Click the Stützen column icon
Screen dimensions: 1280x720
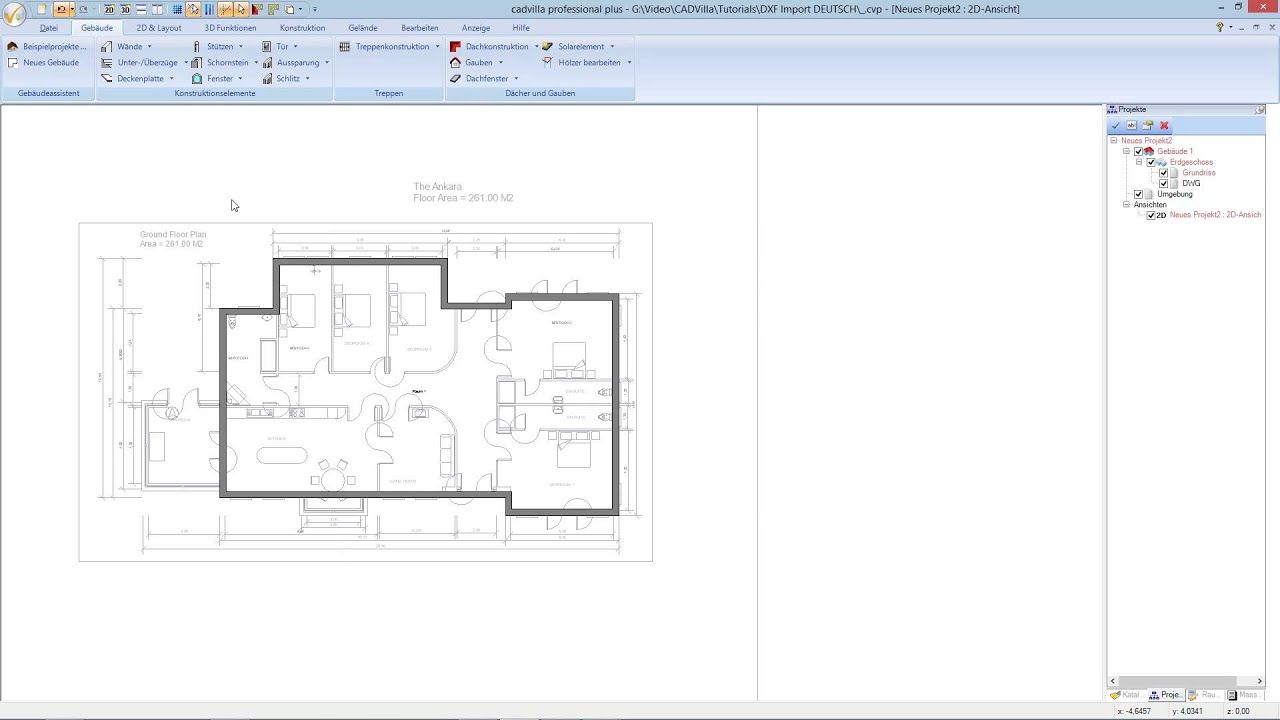tap(197, 46)
